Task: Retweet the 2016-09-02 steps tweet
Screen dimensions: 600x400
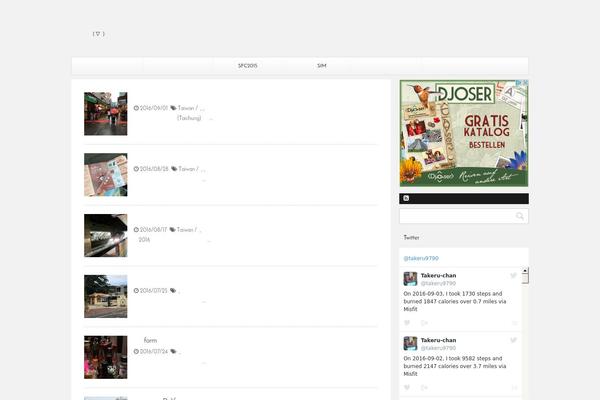Action: [424, 388]
